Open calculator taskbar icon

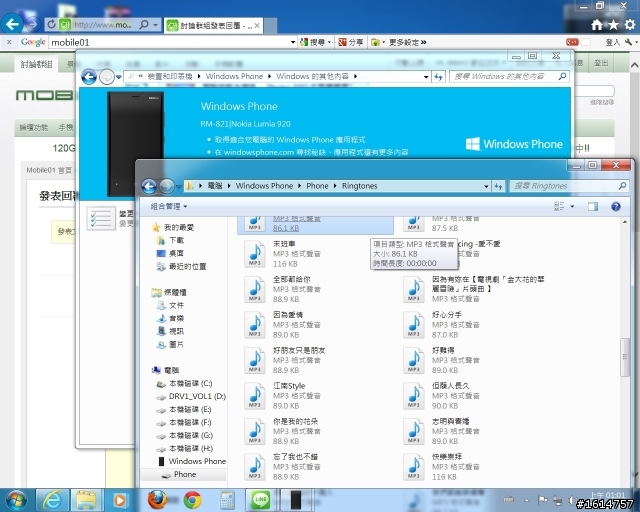227,500
